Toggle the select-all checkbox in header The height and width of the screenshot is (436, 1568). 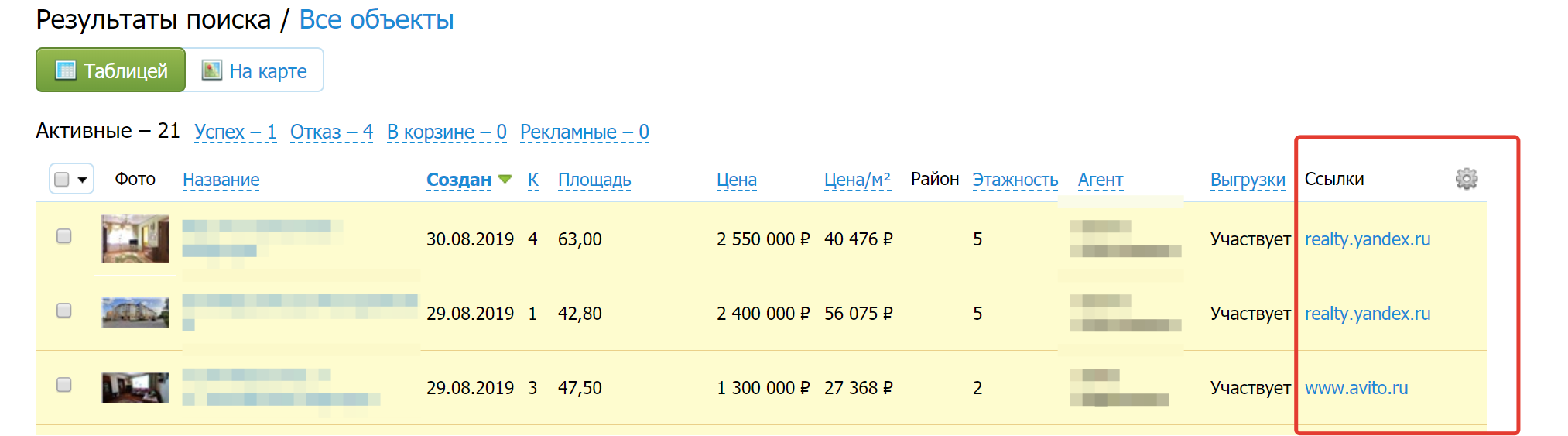tap(62, 180)
